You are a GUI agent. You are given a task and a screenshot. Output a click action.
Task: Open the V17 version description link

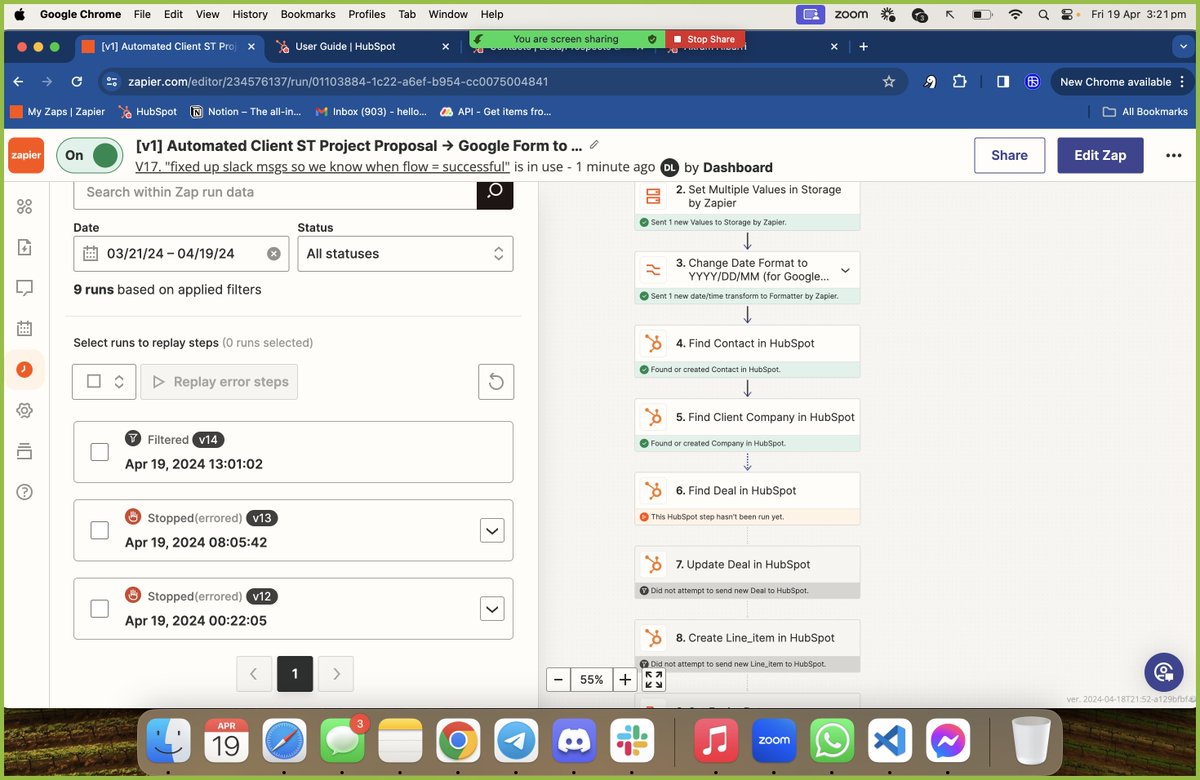tap(322, 167)
